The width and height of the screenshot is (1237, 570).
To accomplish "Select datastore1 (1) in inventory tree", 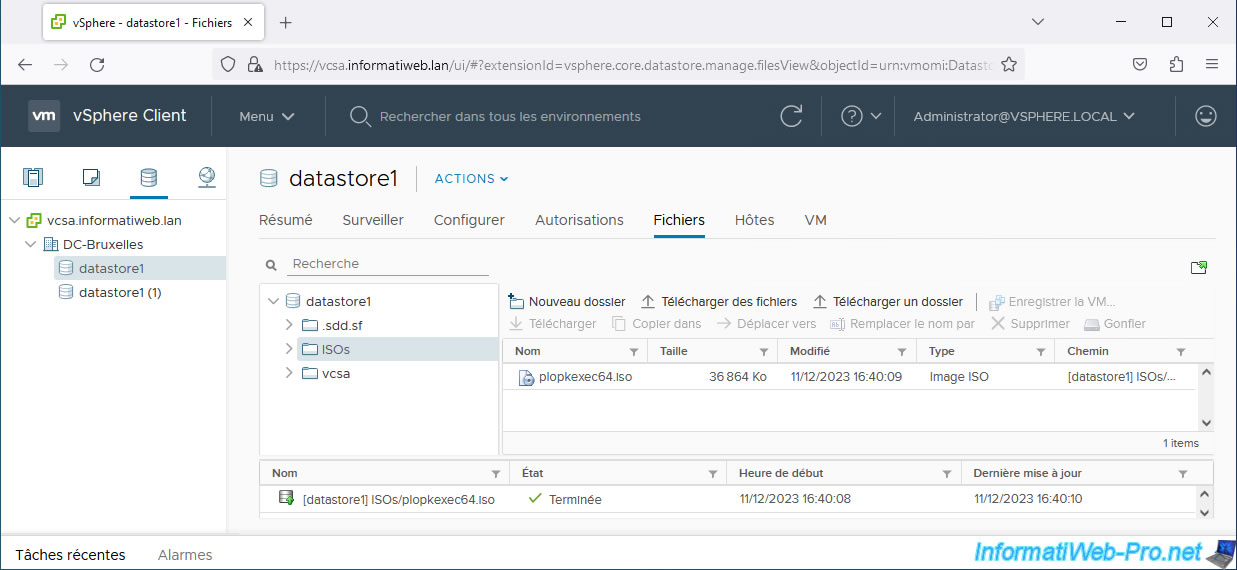I will tap(120, 292).
